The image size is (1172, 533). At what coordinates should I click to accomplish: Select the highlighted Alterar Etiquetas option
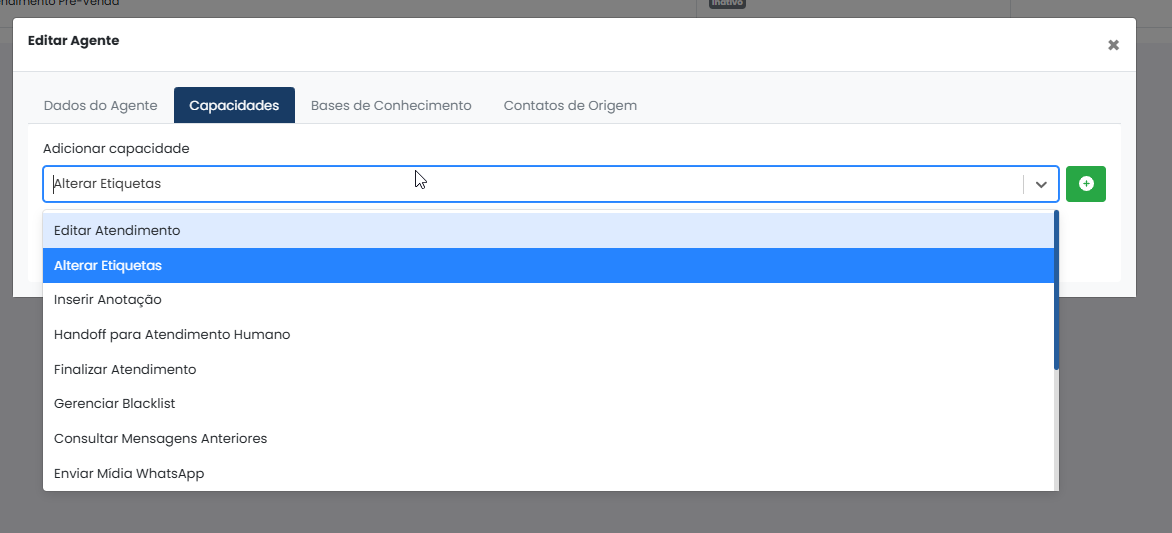click(x=548, y=265)
